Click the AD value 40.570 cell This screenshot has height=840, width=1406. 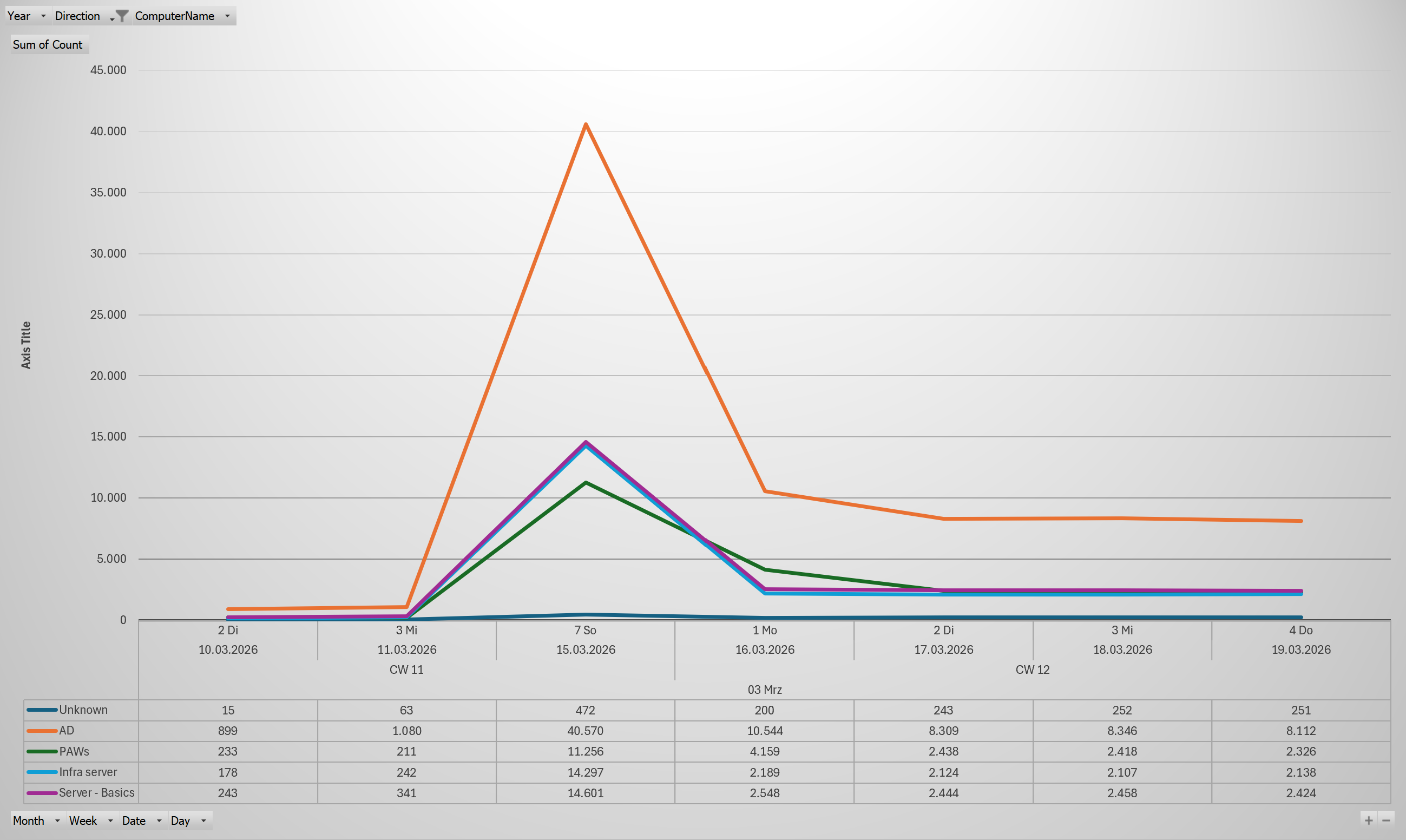point(585,731)
